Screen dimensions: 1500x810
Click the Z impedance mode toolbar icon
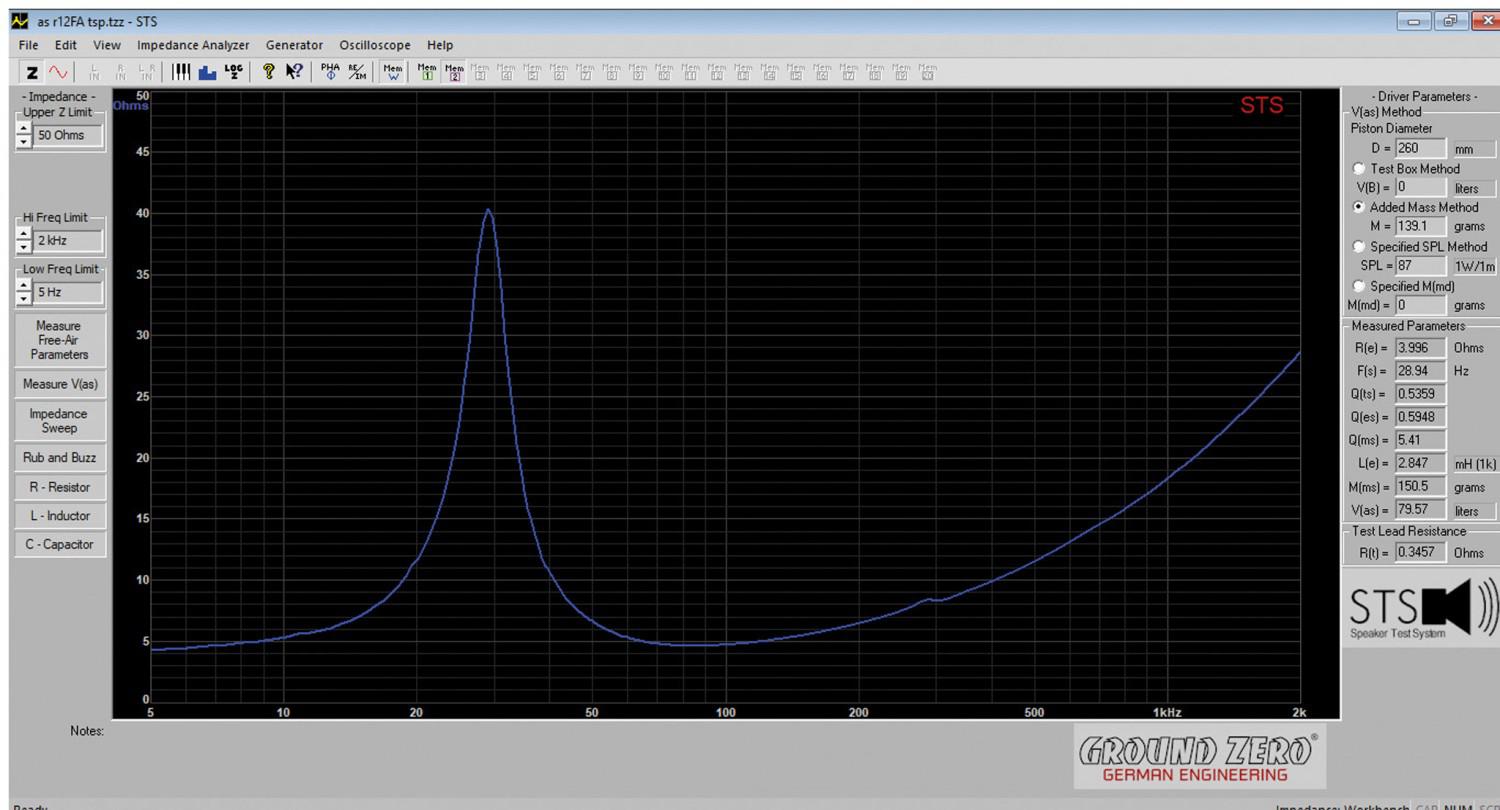click(x=32, y=72)
